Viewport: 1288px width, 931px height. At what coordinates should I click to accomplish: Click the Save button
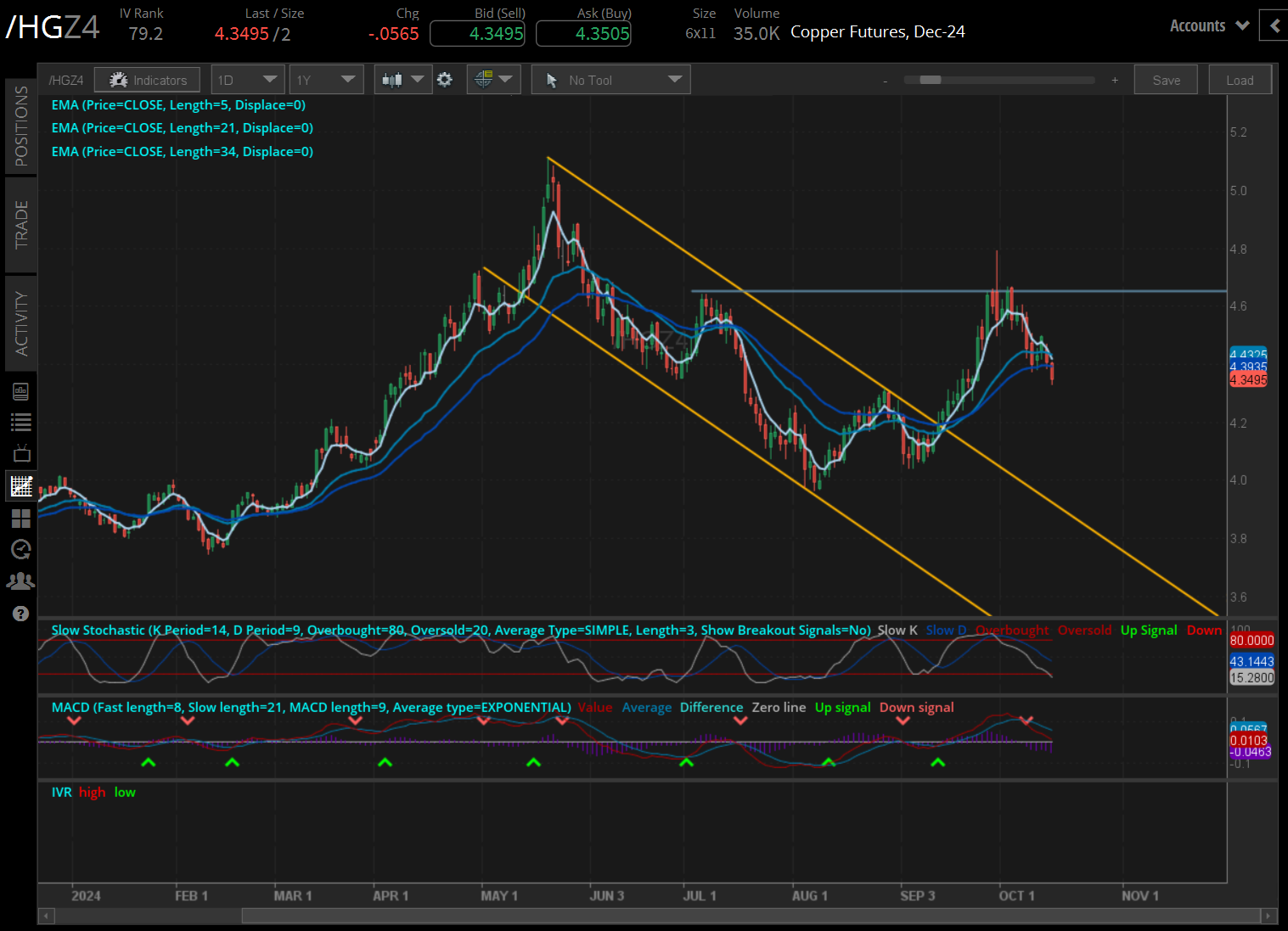1165,79
